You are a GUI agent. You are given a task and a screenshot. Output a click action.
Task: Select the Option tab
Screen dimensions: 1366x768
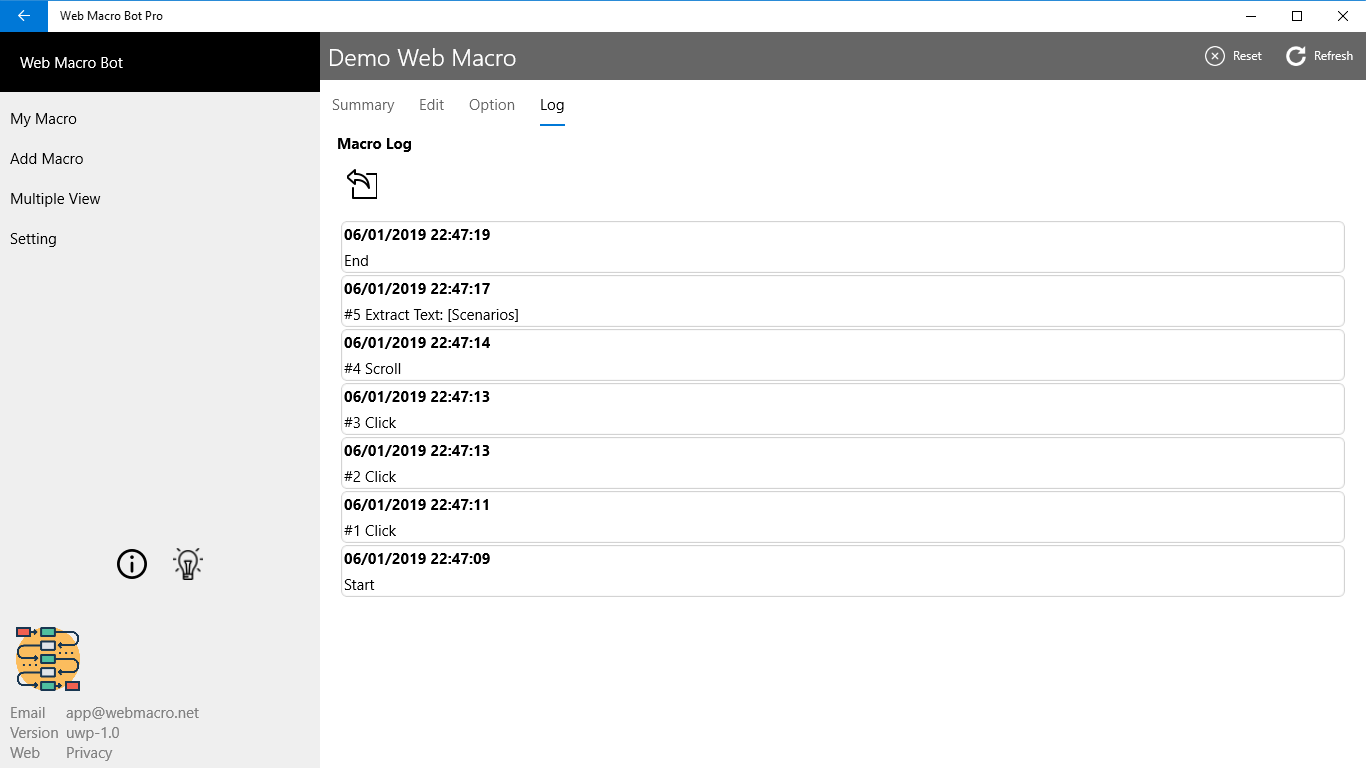pyautogui.click(x=491, y=104)
